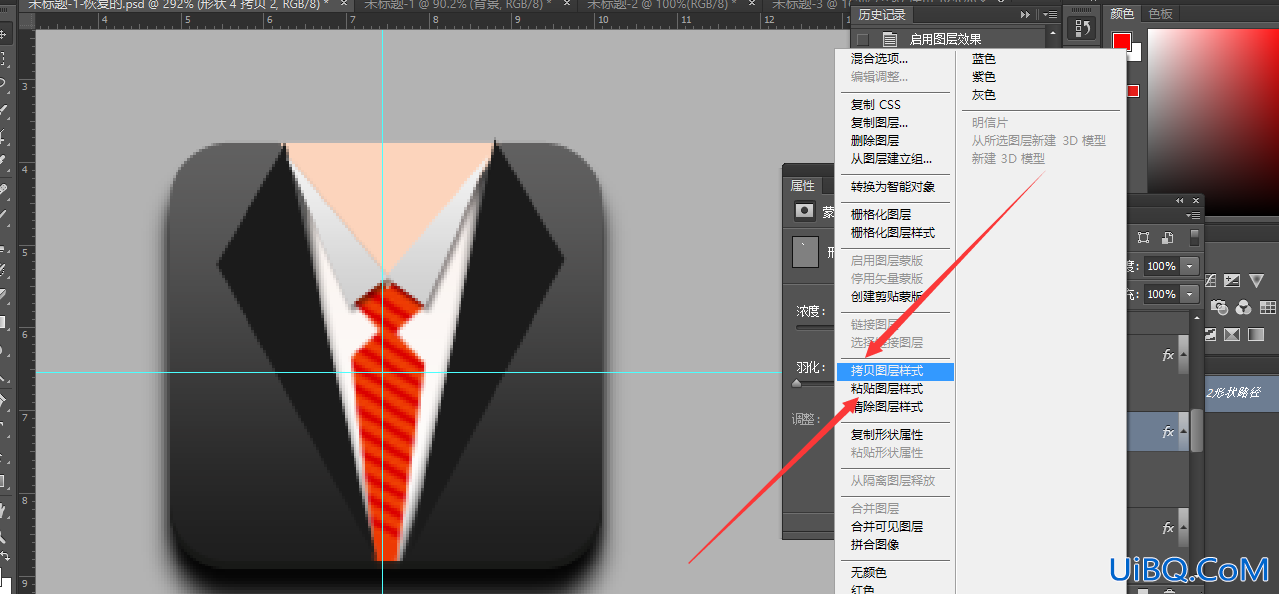Screen dimensions: 1279x594
Task: Open the History panel flyout menu
Action: coord(1049,15)
